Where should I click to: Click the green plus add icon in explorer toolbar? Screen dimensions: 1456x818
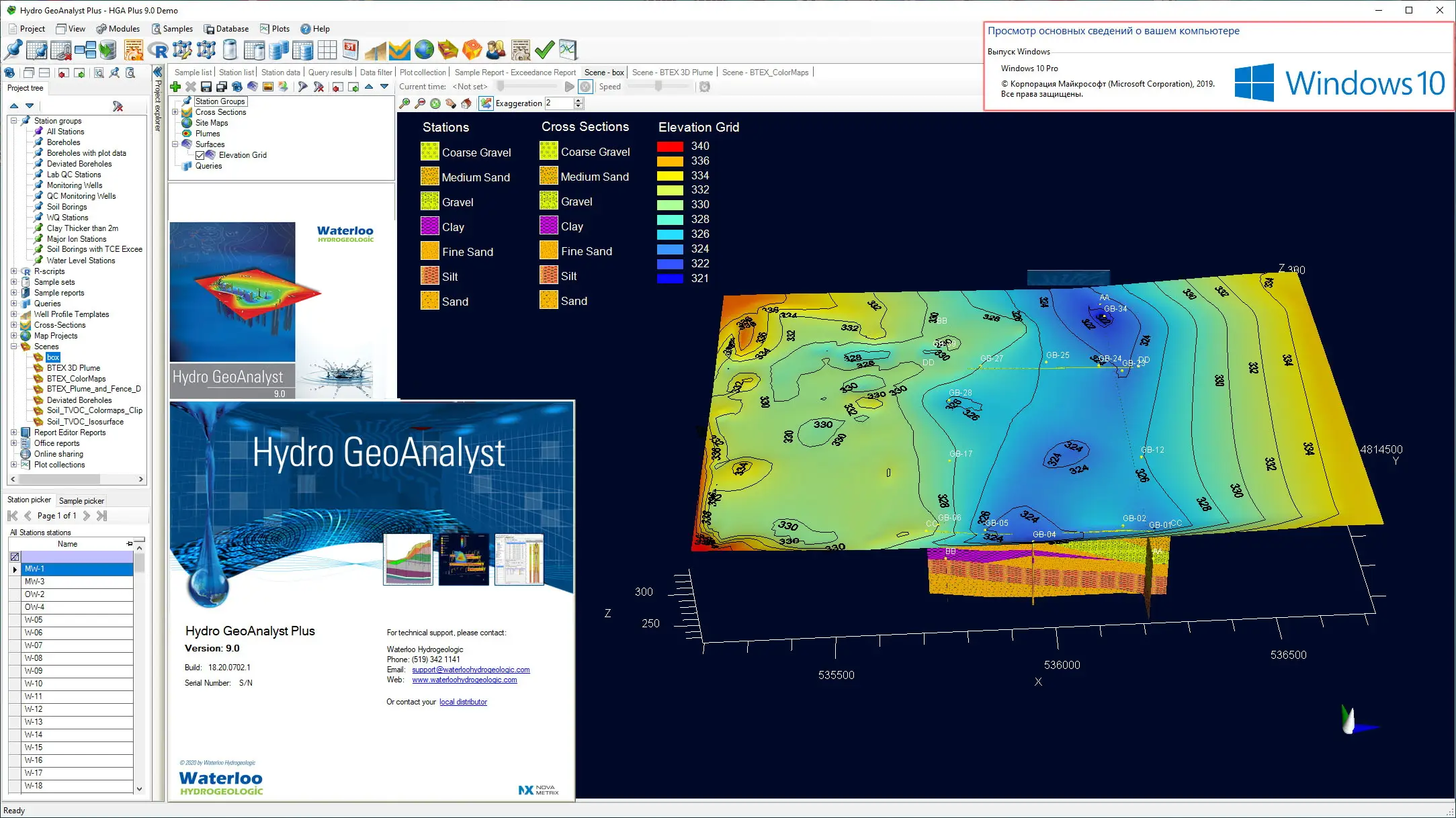tap(175, 87)
